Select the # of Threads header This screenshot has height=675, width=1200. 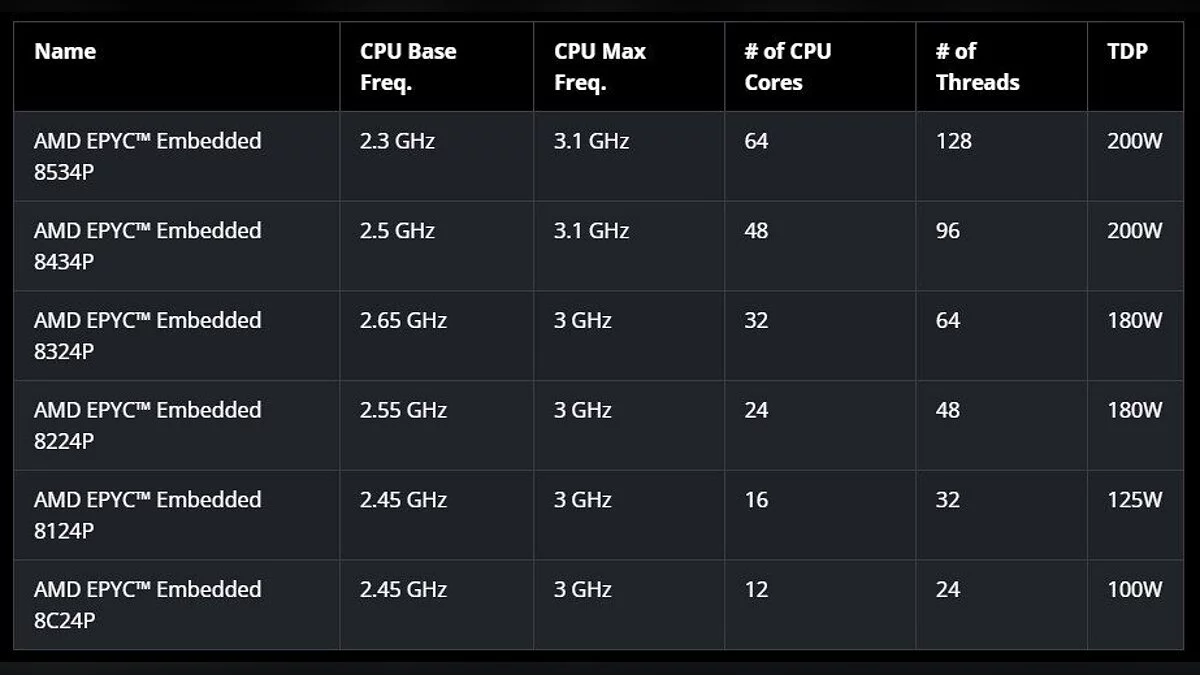tap(977, 66)
